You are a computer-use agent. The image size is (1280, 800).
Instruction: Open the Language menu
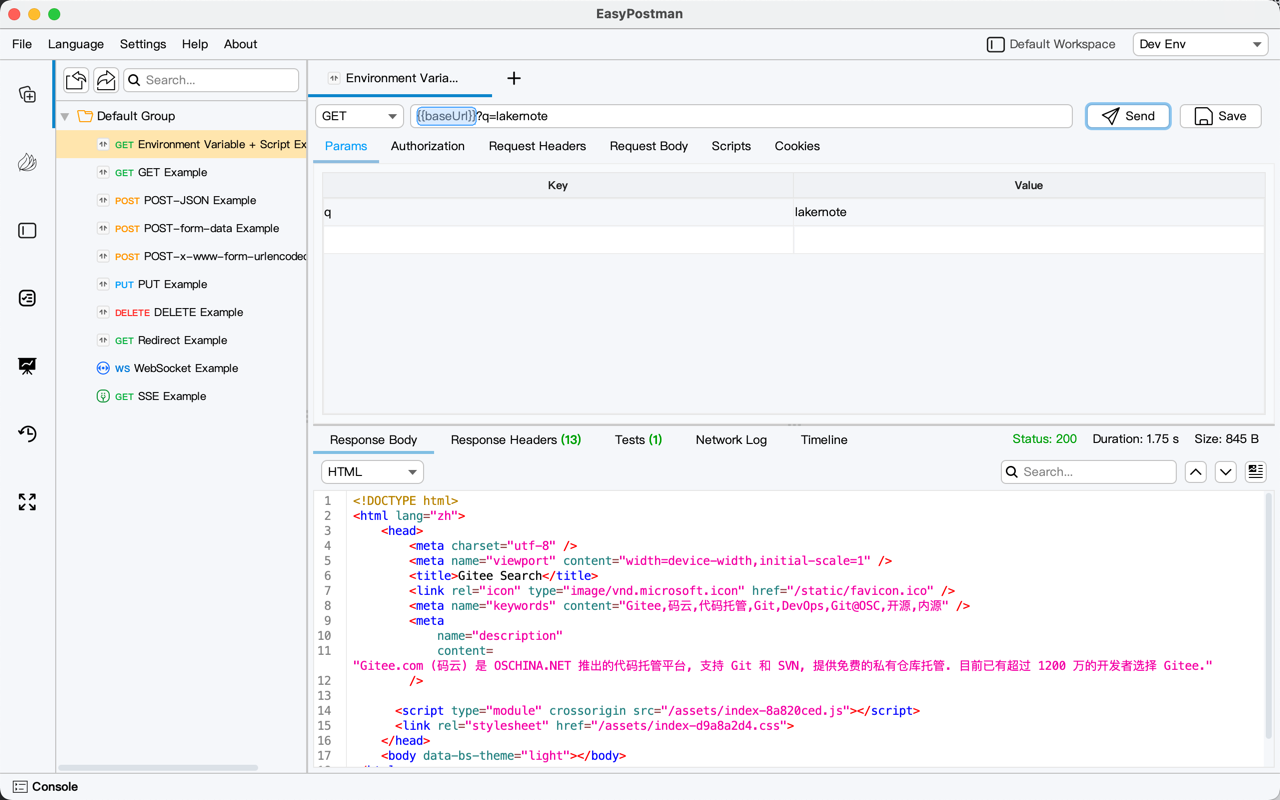[x=76, y=44]
